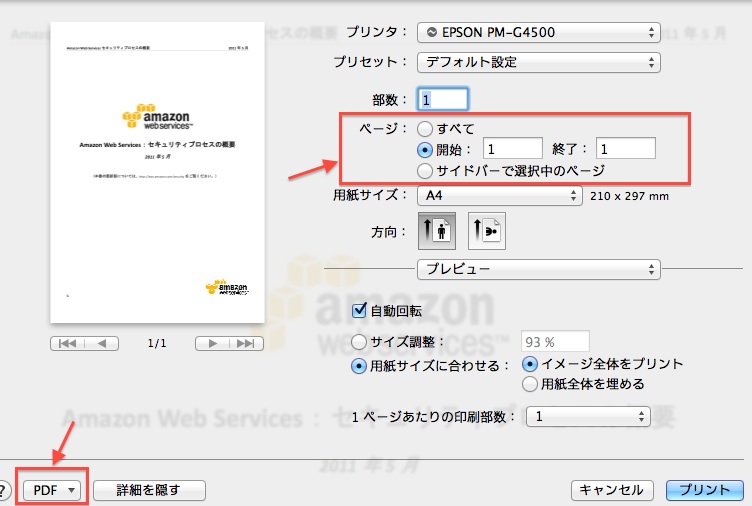The width and height of the screenshot is (752, 506).
Task: Toggle the 自動回転 checkbox
Action: (359, 311)
